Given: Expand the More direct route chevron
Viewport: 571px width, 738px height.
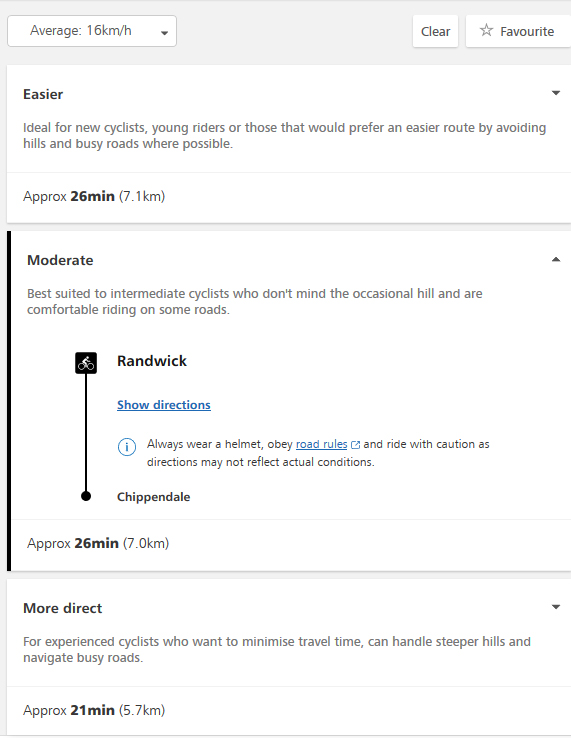Looking at the screenshot, I should pyautogui.click(x=555, y=607).
